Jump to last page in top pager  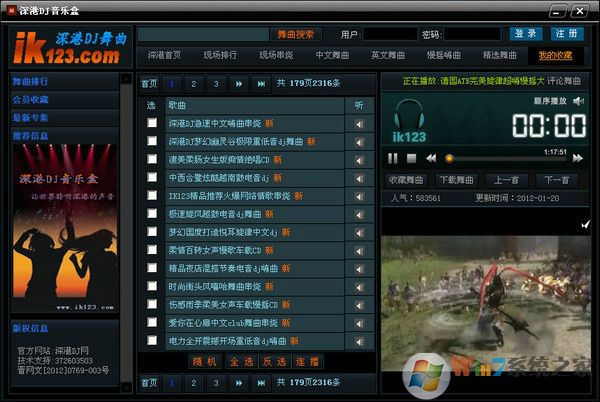click(x=261, y=84)
